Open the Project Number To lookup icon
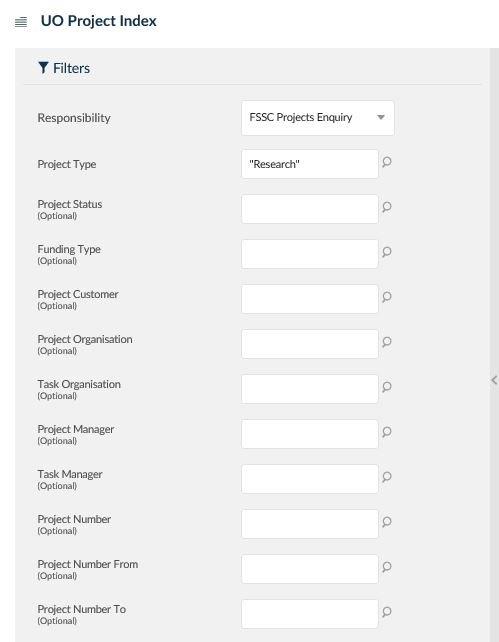Image resolution: width=499 pixels, height=642 pixels. (387, 612)
